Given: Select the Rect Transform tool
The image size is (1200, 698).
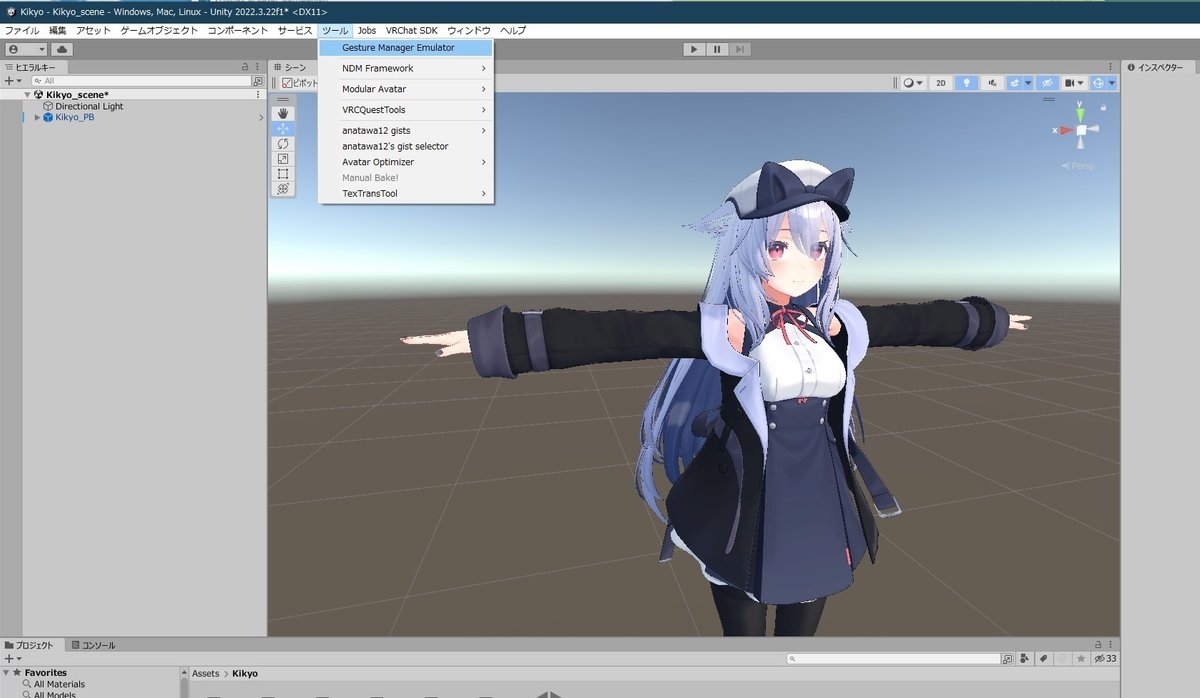Looking at the screenshot, I should tap(283, 172).
